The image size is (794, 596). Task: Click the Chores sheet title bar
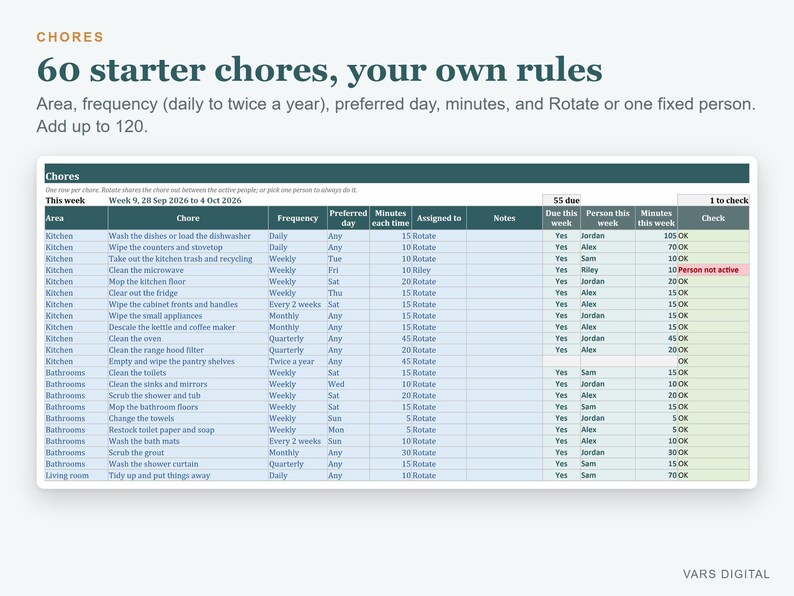click(397, 174)
